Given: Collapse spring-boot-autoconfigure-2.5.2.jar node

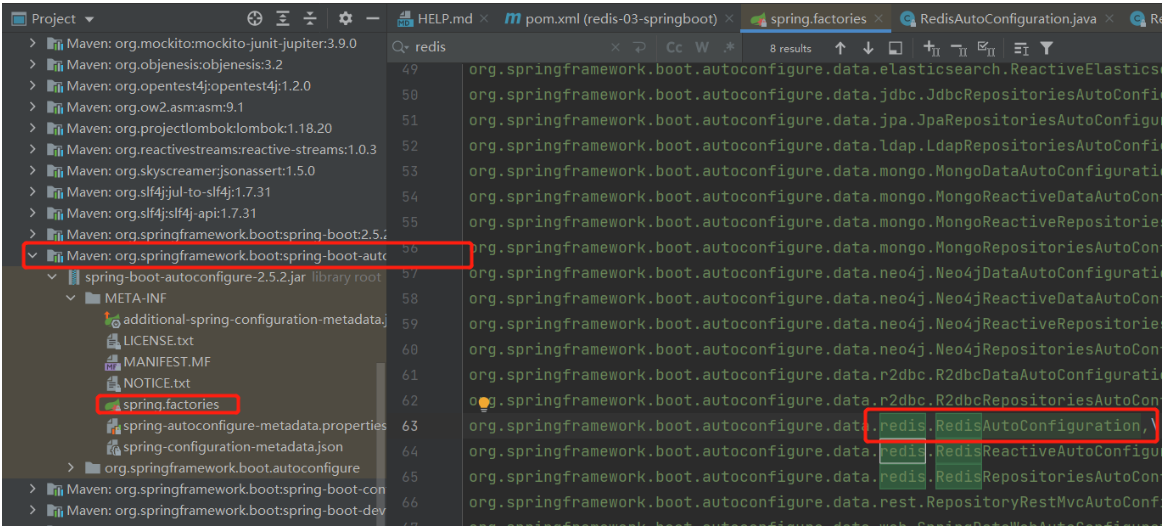Looking at the screenshot, I should [52, 277].
